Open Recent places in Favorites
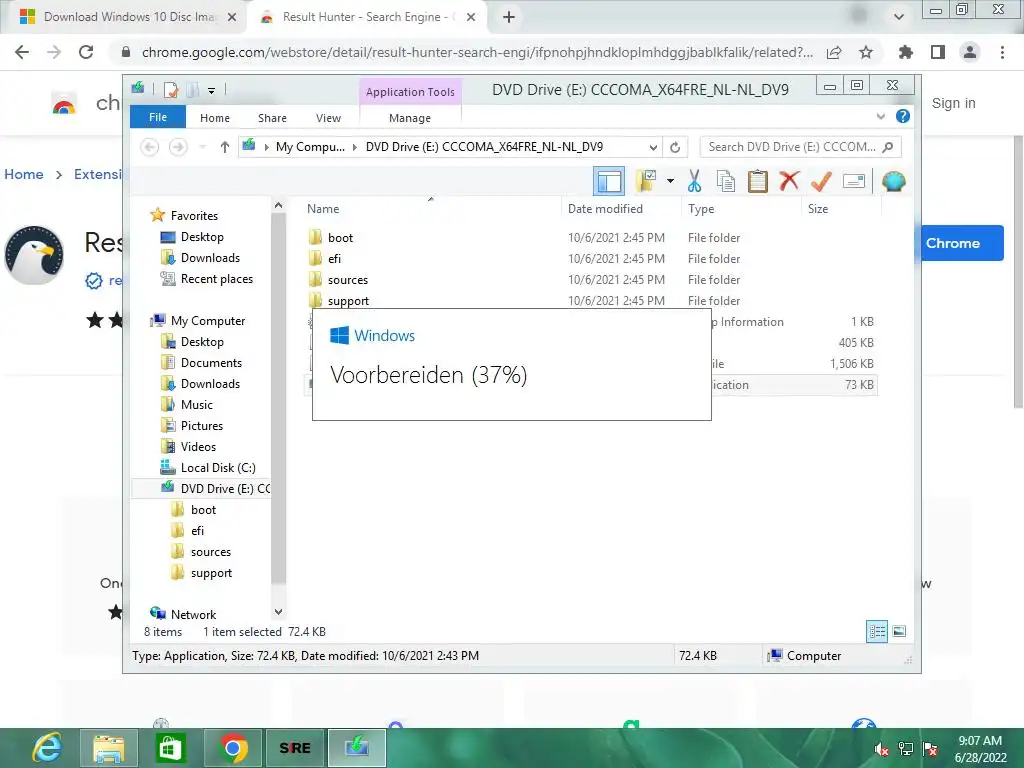Image resolution: width=1024 pixels, height=768 pixels. [x=216, y=279]
